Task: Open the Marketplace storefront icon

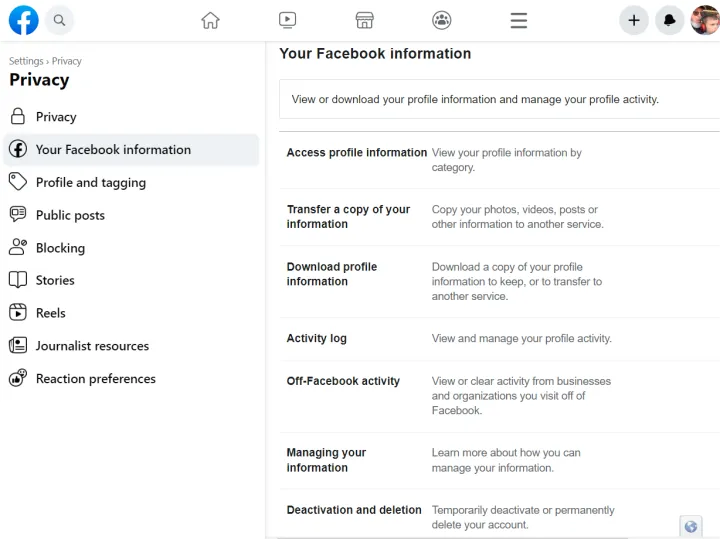Action: [x=364, y=20]
